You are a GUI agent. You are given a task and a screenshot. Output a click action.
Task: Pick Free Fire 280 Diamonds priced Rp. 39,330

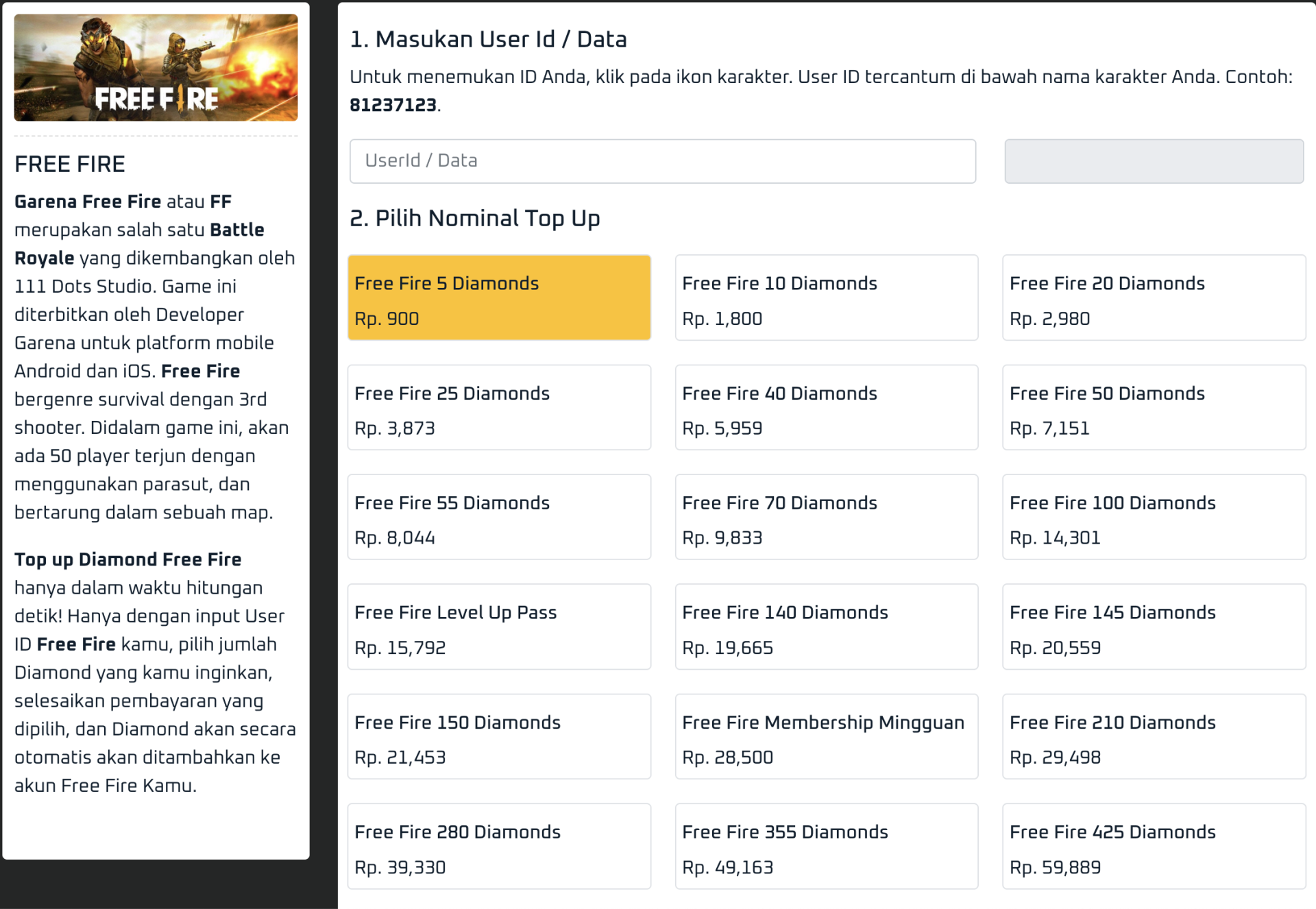point(498,846)
